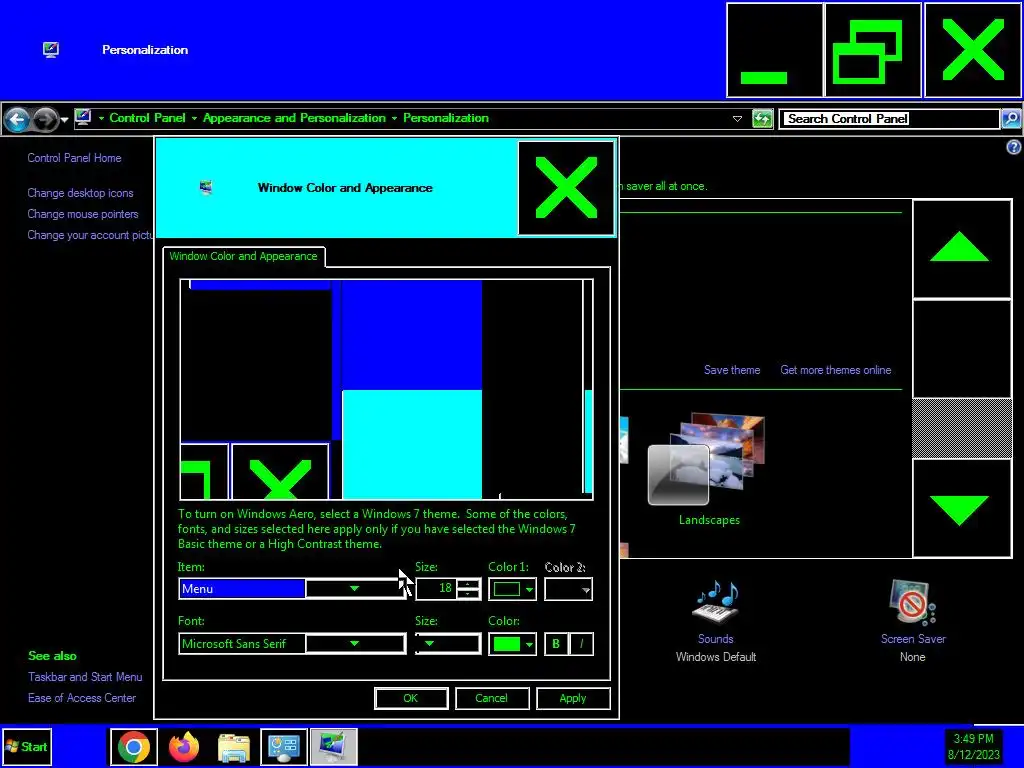This screenshot has height=768, width=1024.
Task: Open the Color 2 swatch picker
Action: point(568,589)
